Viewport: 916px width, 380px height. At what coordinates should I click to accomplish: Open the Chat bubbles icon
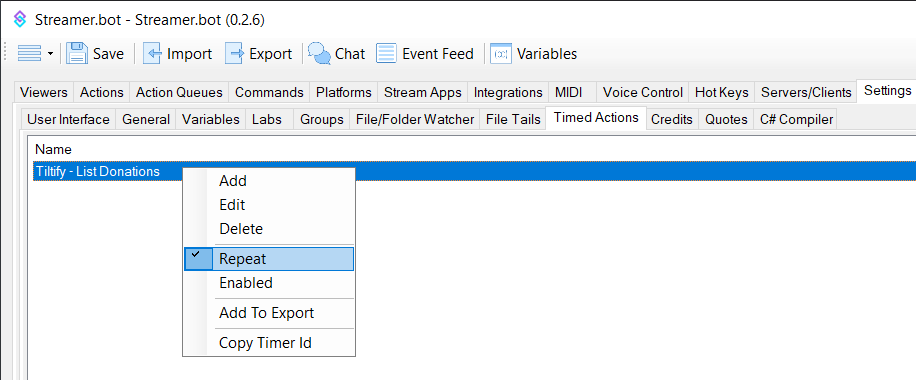click(319, 54)
